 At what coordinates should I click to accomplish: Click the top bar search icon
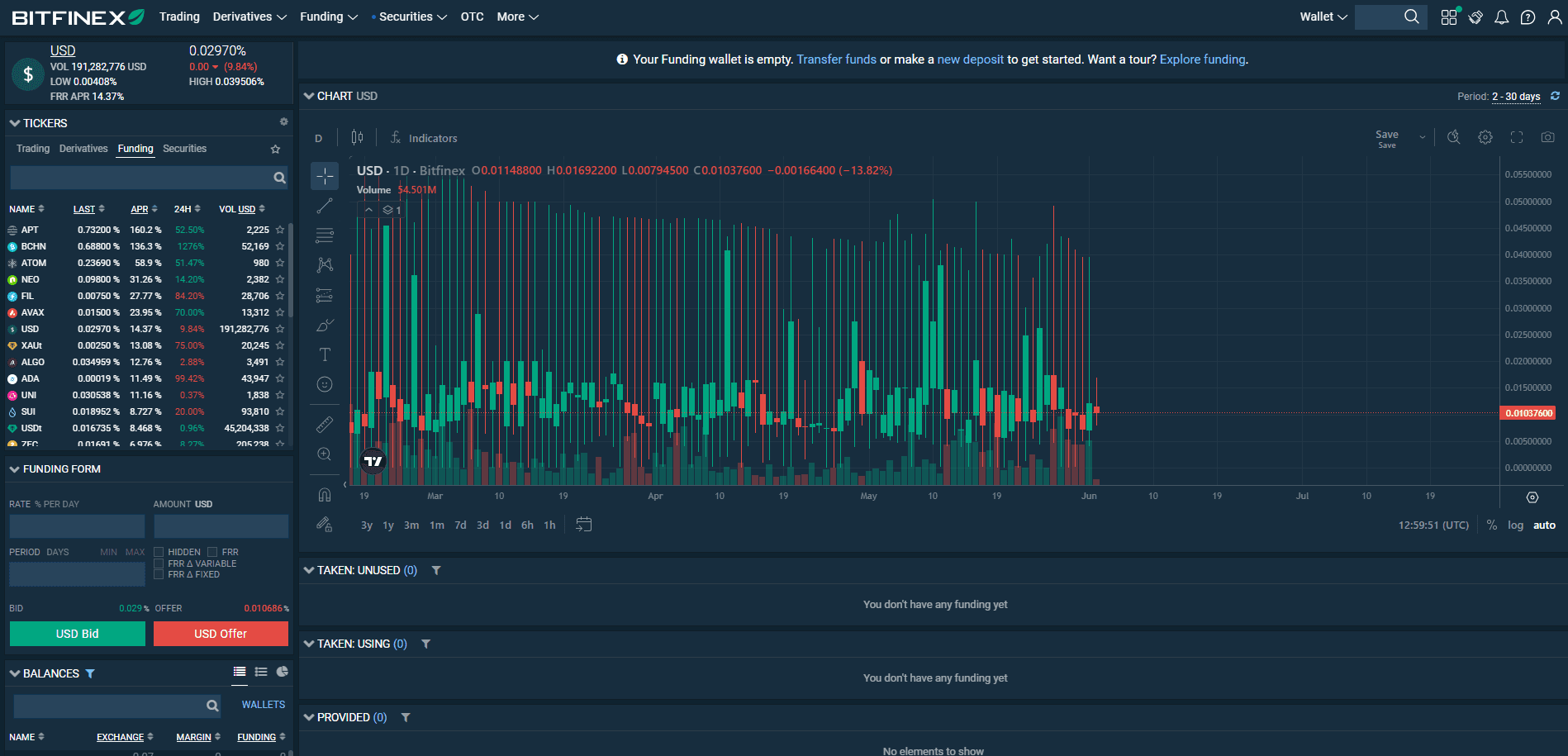1411,17
